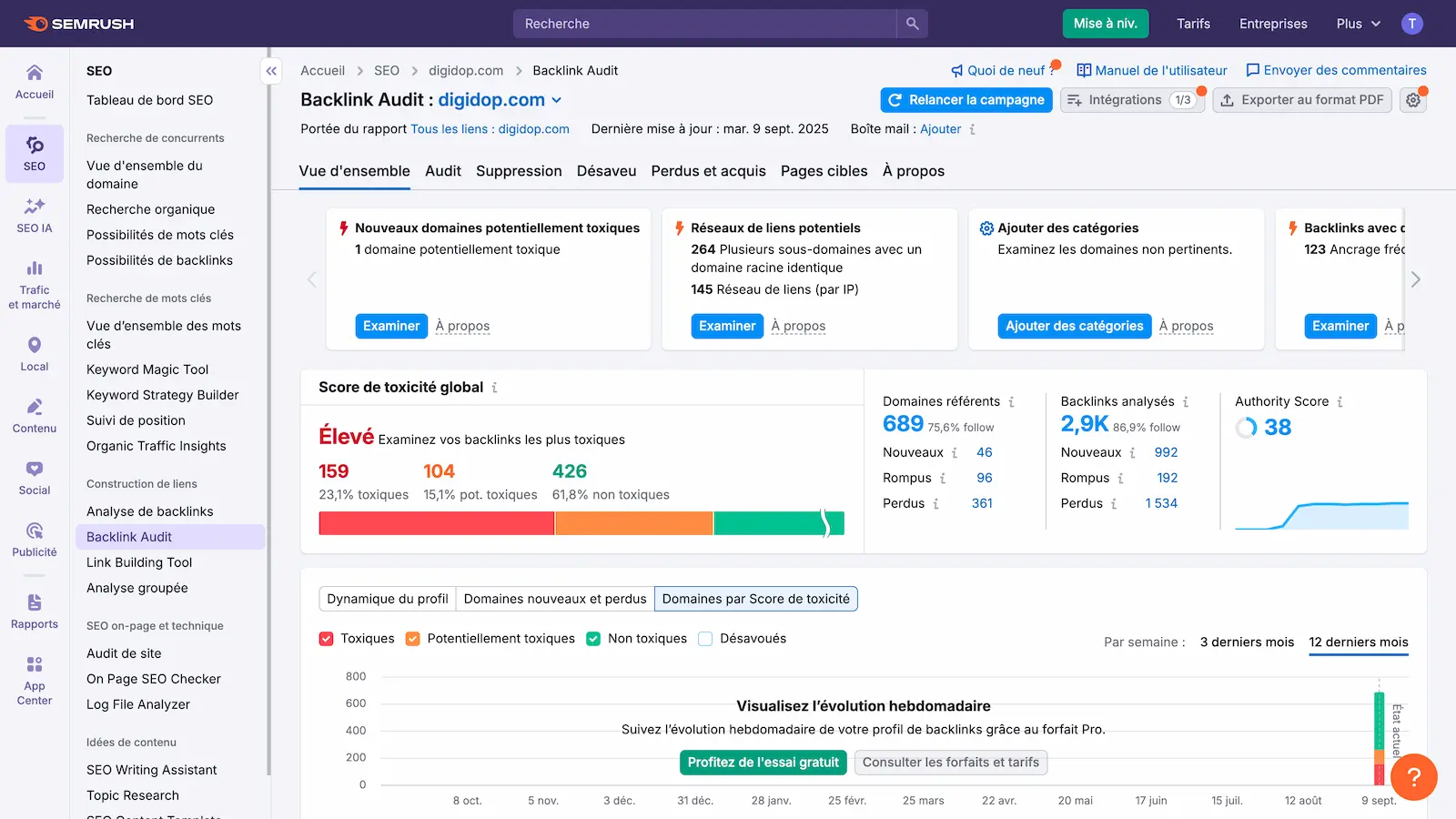Screen dimensions: 1456x819
Task: Open the Intégrations 1/3 dropdown
Action: [x=1133, y=100]
